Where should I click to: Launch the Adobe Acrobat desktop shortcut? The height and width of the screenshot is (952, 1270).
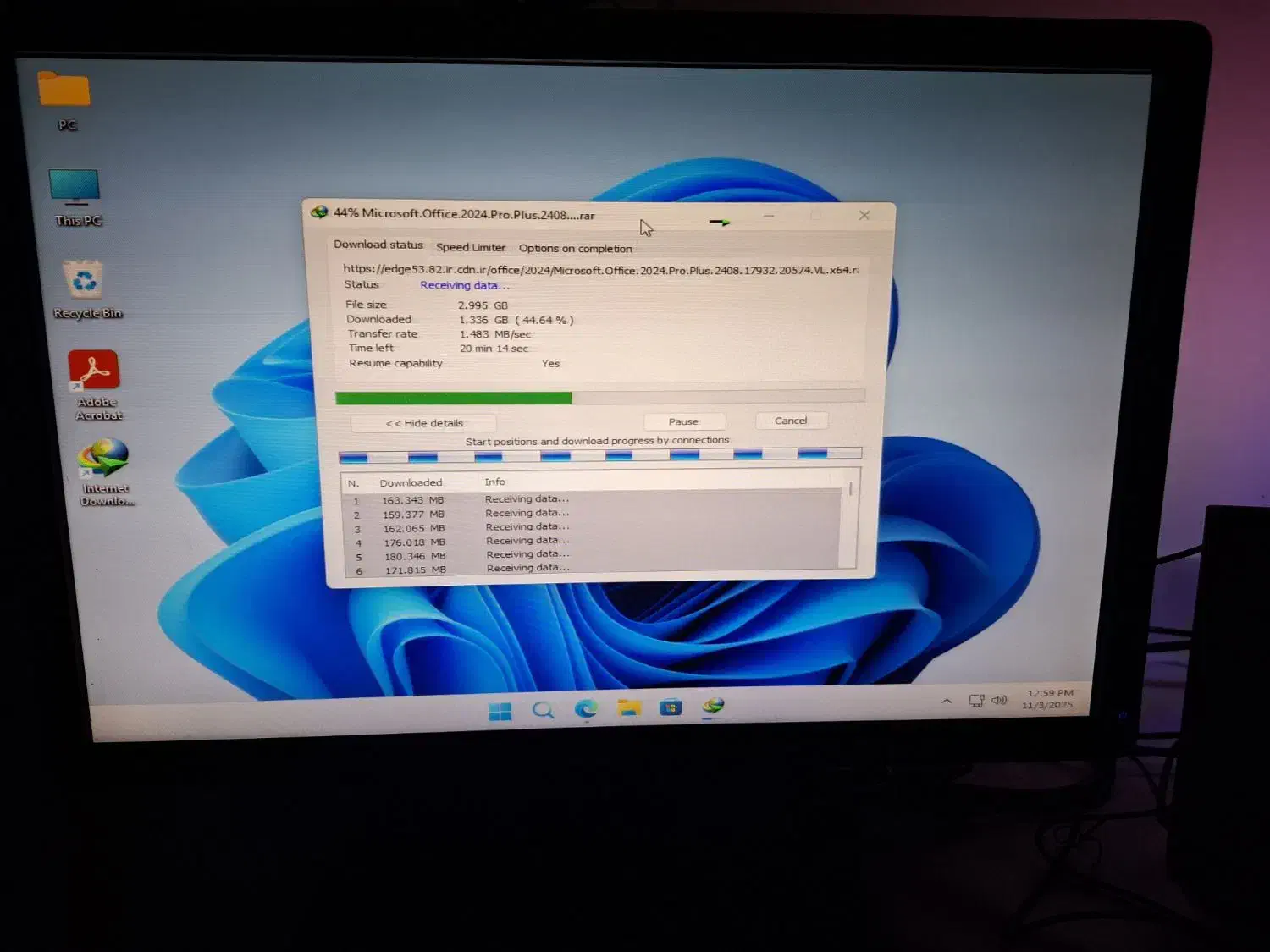click(x=94, y=371)
